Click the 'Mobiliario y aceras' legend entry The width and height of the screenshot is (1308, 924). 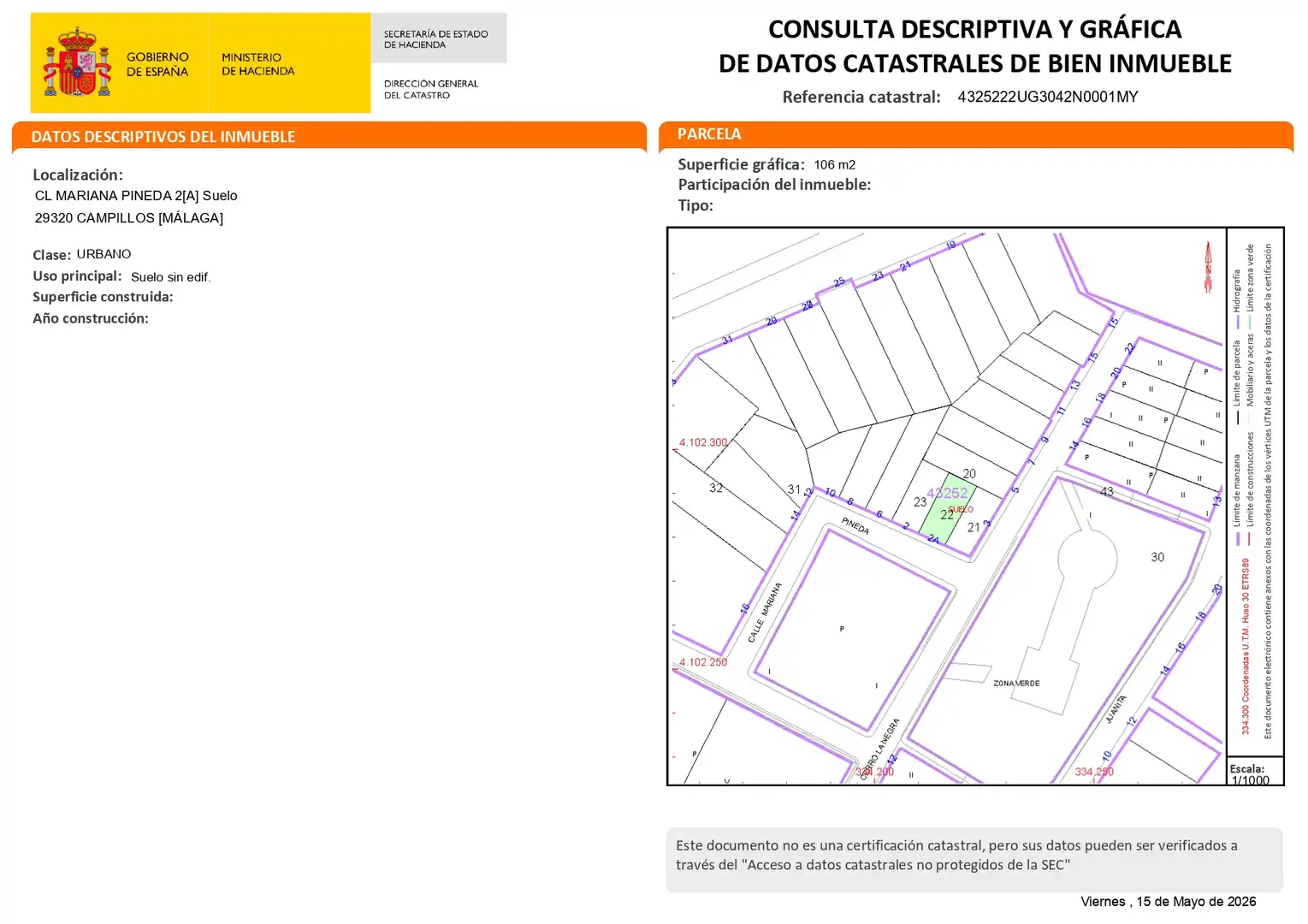tap(1250, 370)
